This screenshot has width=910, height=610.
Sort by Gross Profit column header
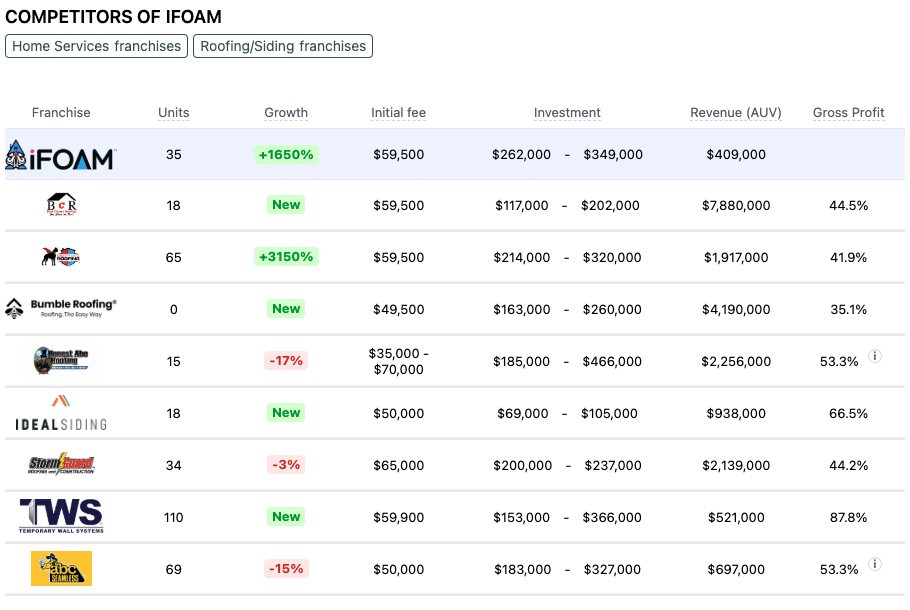pyautogui.click(x=848, y=113)
